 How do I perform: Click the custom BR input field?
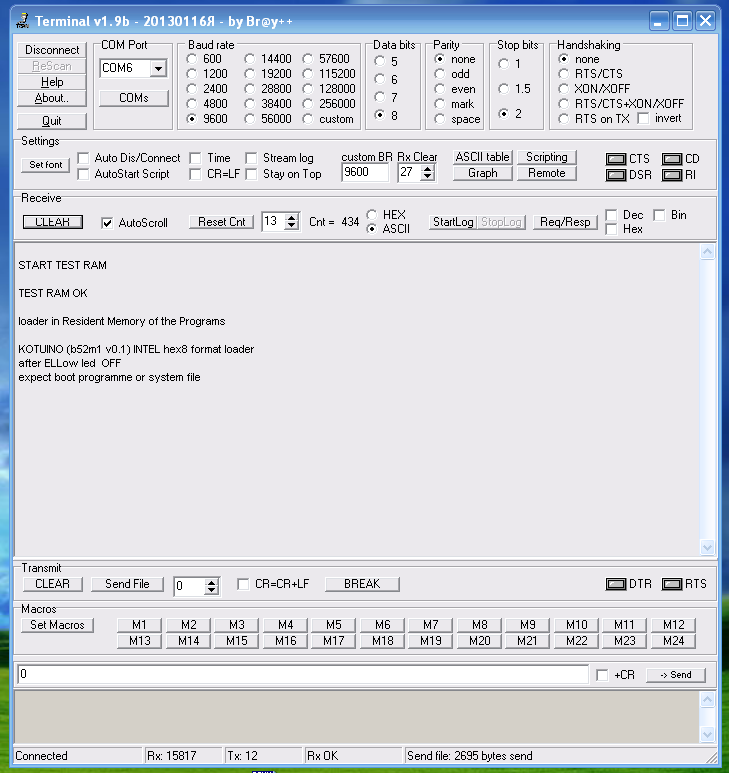click(x=365, y=173)
